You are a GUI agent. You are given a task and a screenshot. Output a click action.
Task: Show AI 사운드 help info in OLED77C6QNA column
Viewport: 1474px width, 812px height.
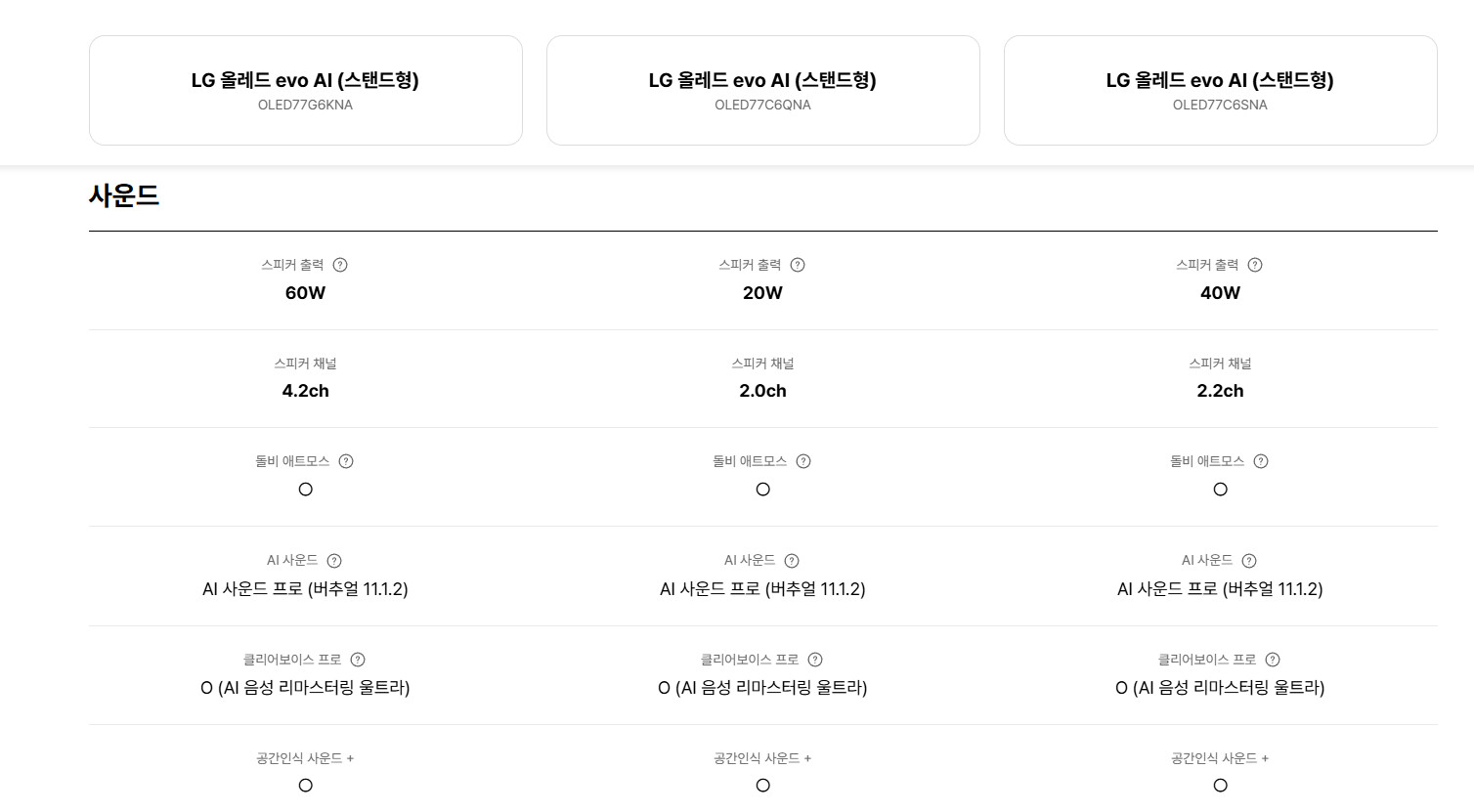[x=792, y=561]
